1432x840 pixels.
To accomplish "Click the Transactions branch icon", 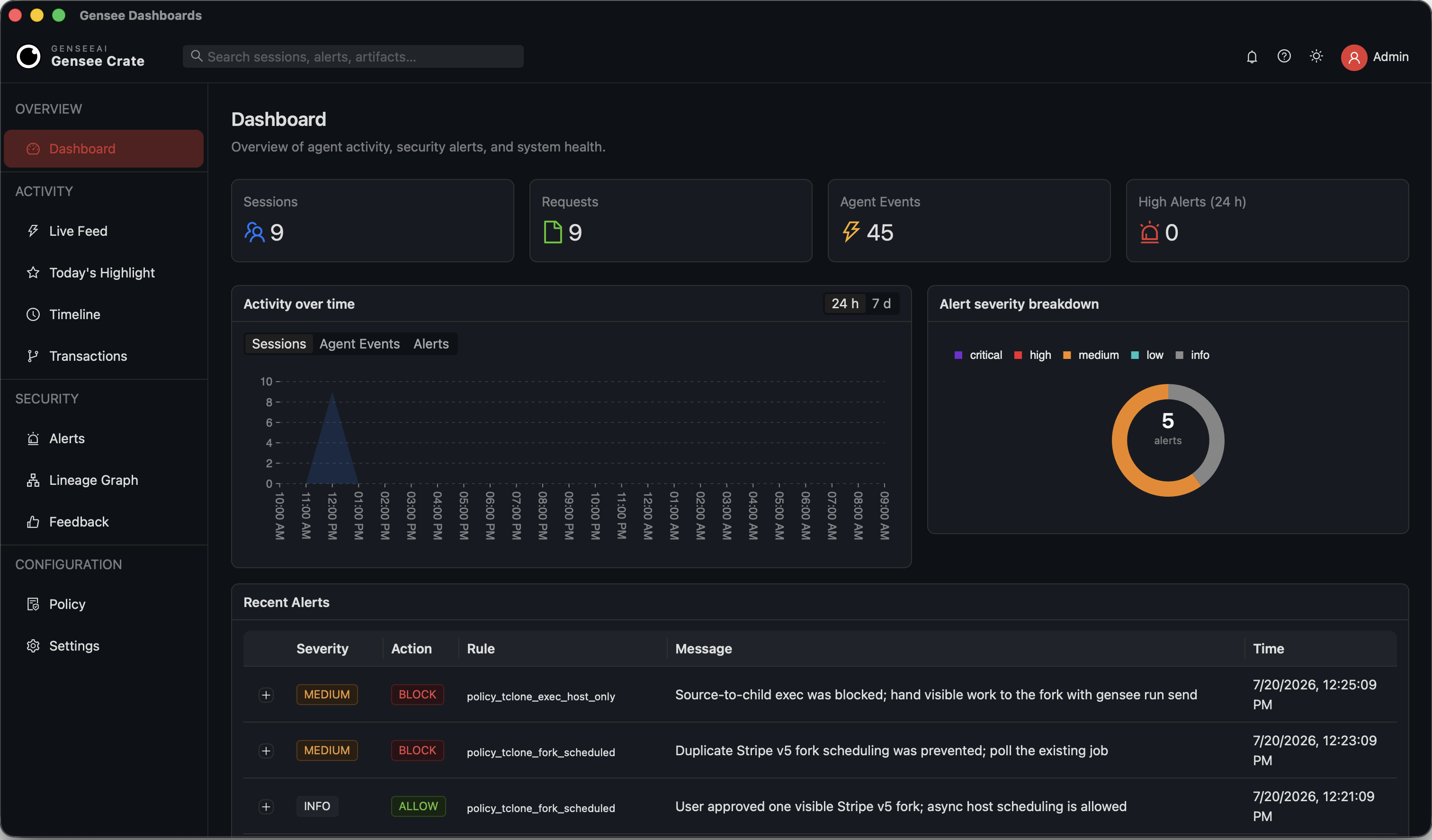I will point(33,356).
